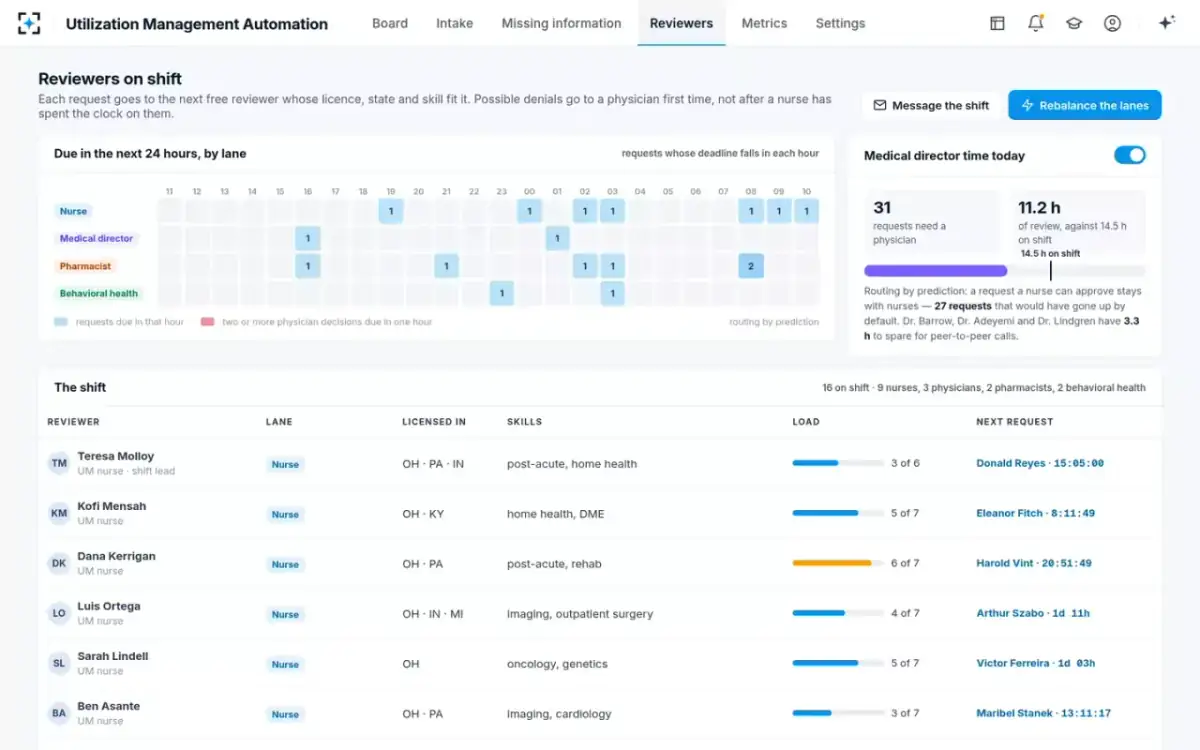
Task: Click Teresa Molloy's TM avatar
Action: click(59, 463)
